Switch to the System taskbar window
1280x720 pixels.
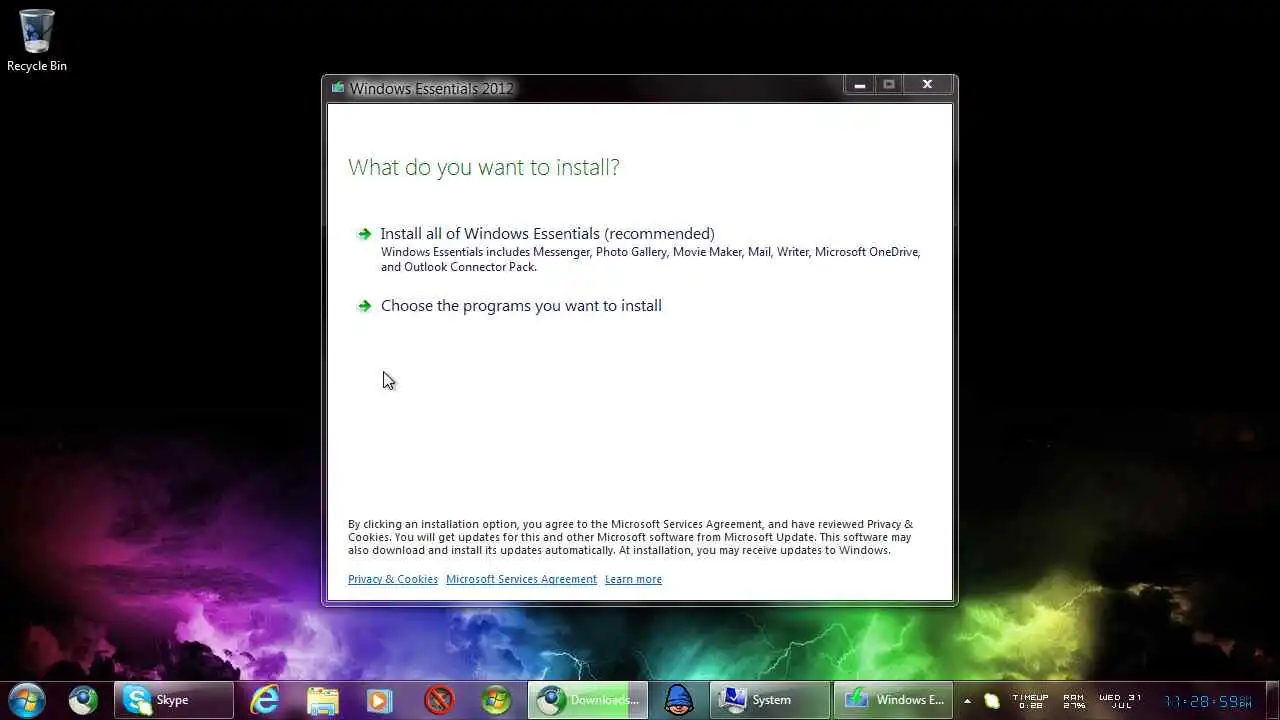pos(770,700)
